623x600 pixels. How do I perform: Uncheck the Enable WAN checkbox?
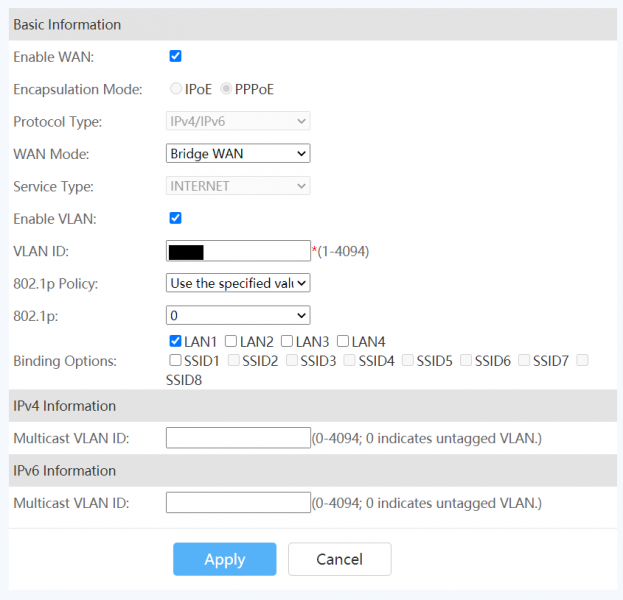pos(176,57)
